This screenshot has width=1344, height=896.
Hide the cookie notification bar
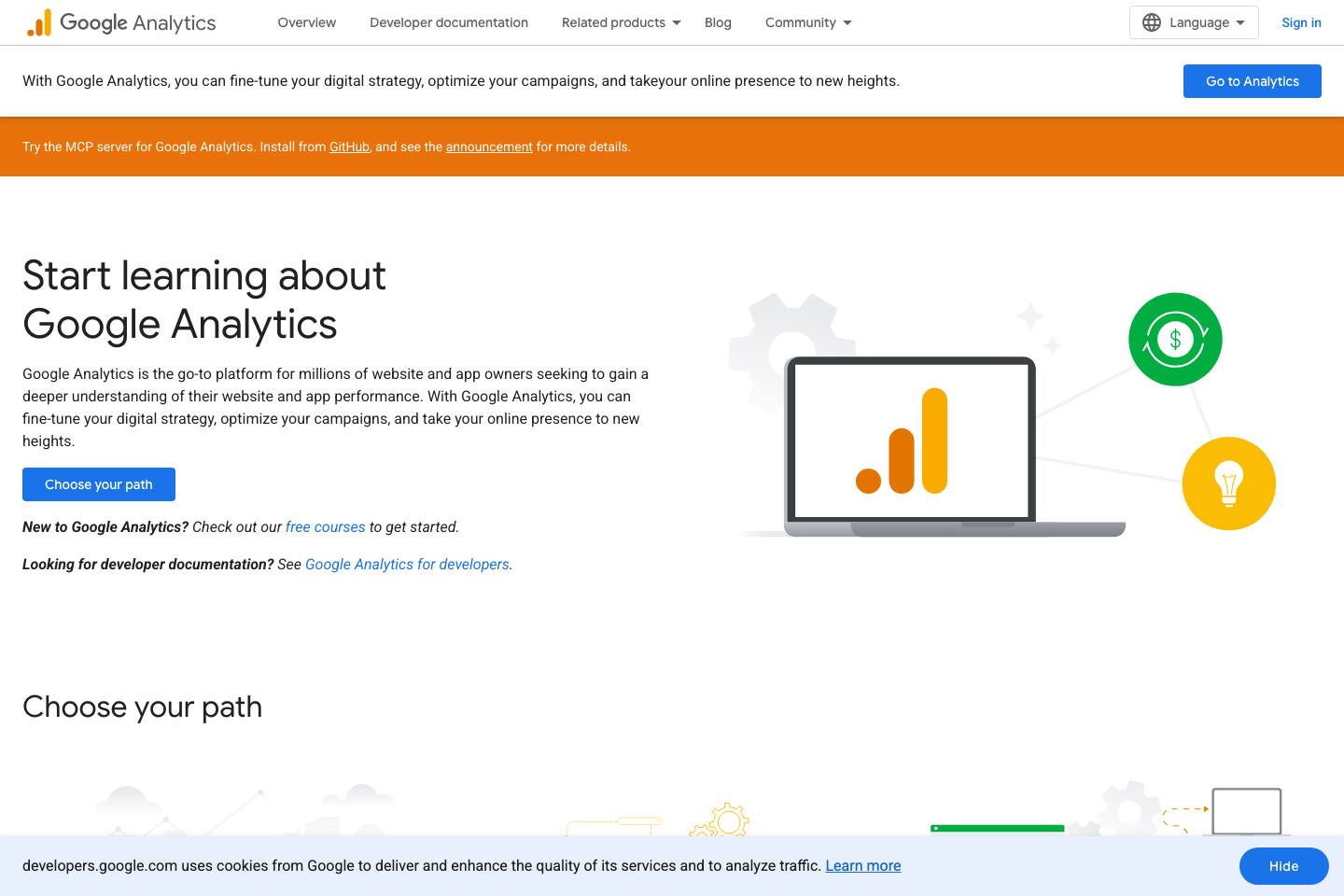1283,866
